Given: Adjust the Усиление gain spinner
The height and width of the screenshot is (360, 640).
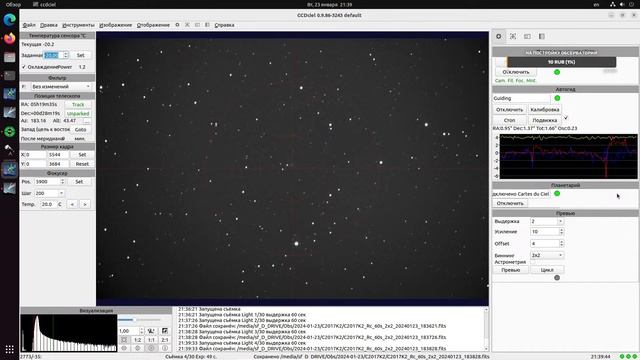Looking at the screenshot, I should tap(562, 231).
